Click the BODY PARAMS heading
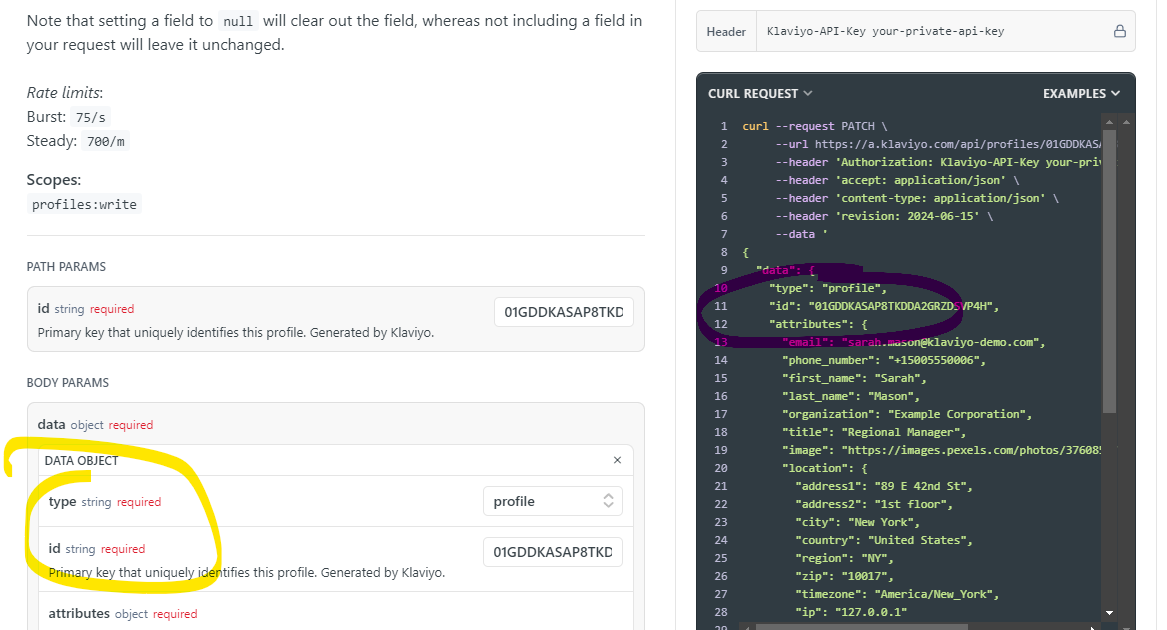The image size is (1167, 630). click(x=68, y=383)
